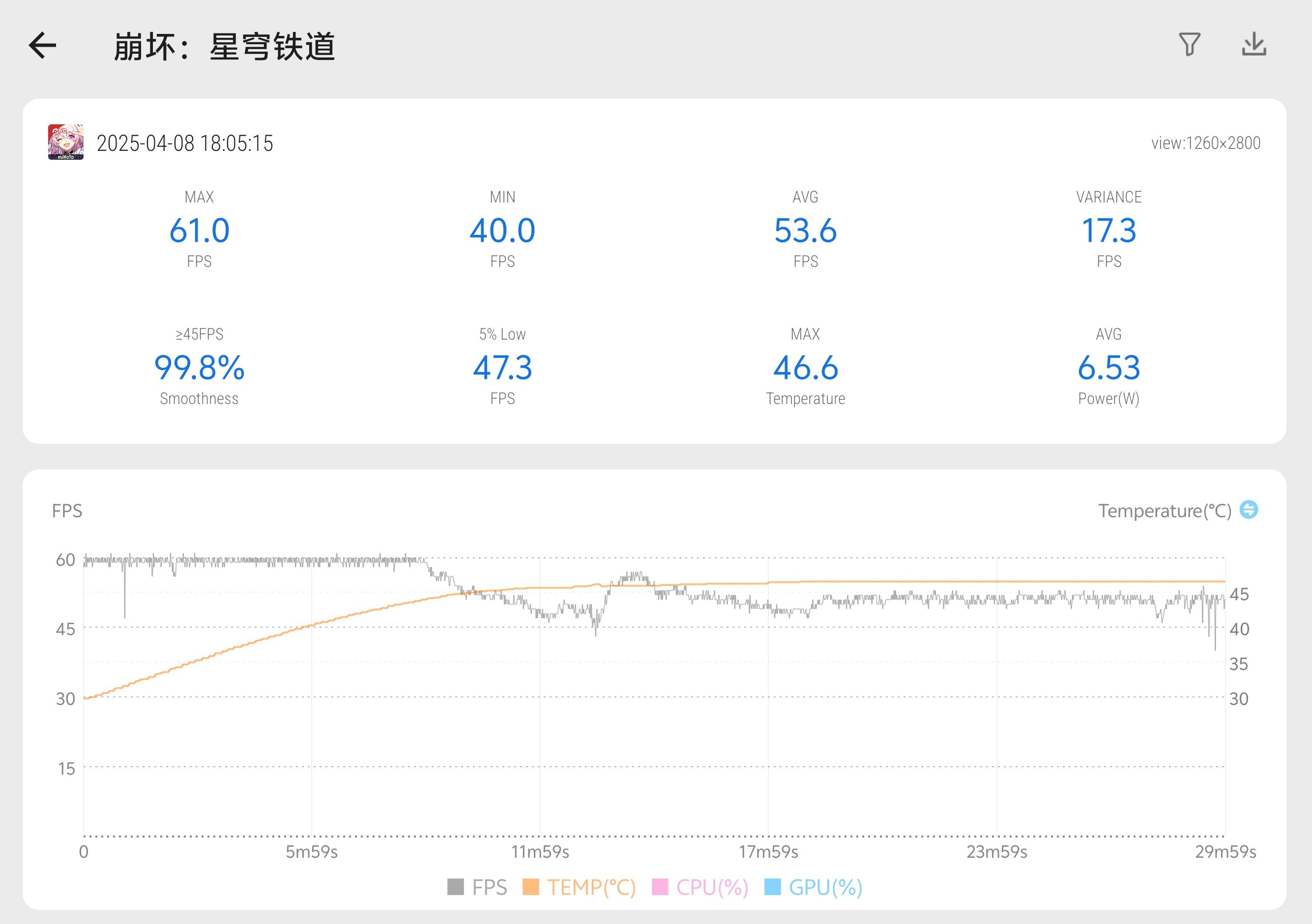Click the 46.6 max Temperature value
This screenshot has height=924, width=1312.
(x=805, y=368)
